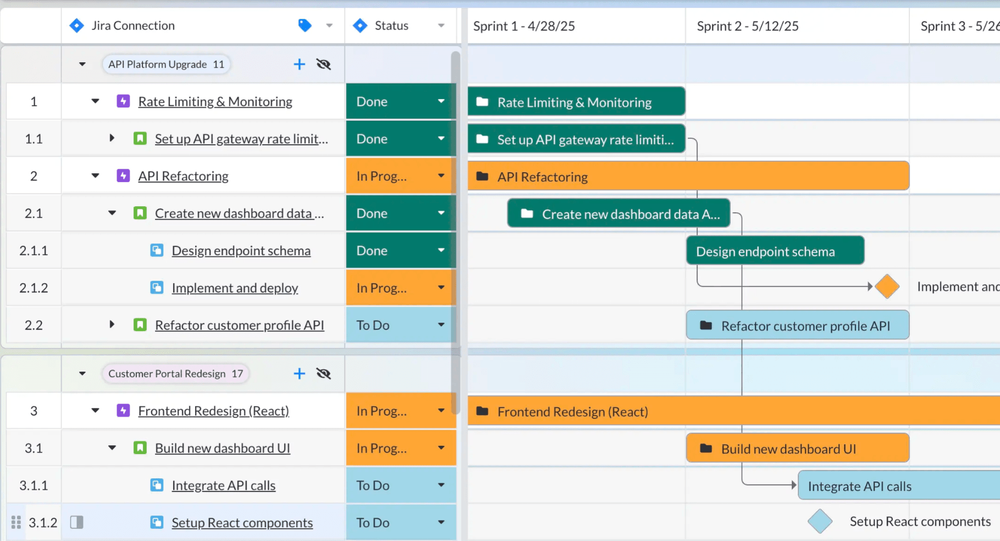Collapse the API Refactoring epic row
This screenshot has width=1000, height=541.
(x=96, y=176)
